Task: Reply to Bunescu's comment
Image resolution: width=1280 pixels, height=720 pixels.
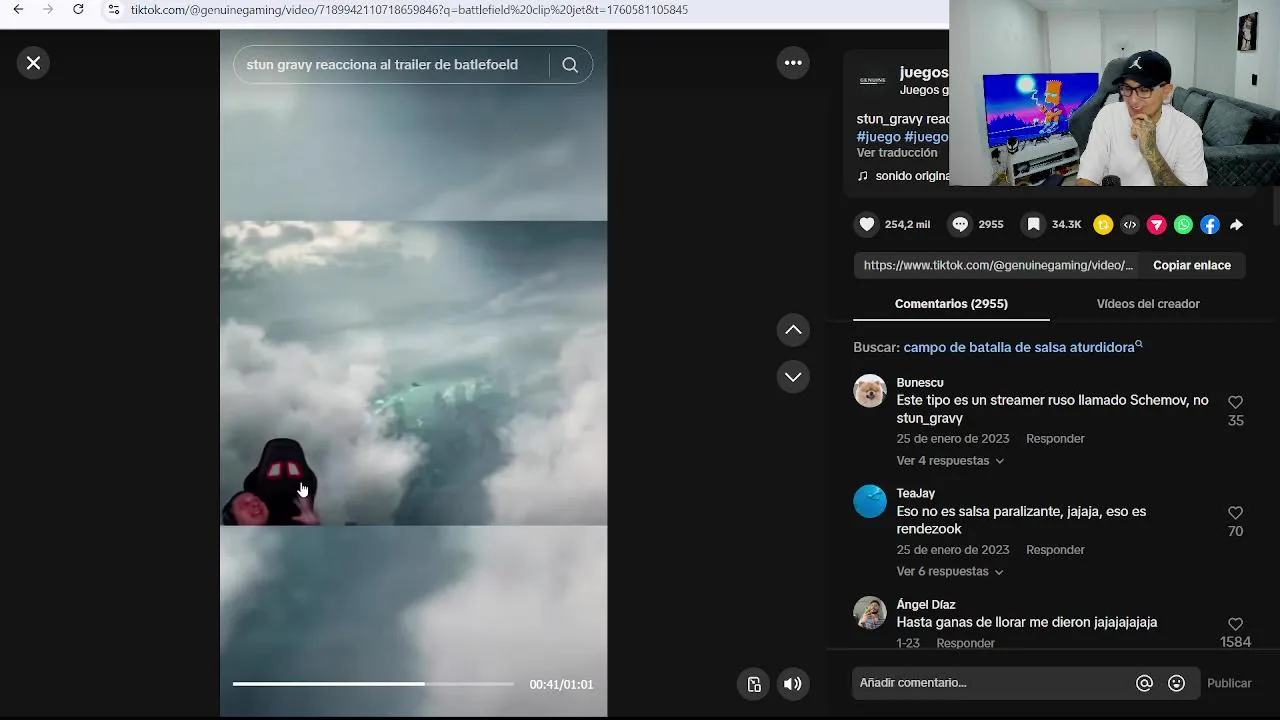Action: pos(1055,439)
